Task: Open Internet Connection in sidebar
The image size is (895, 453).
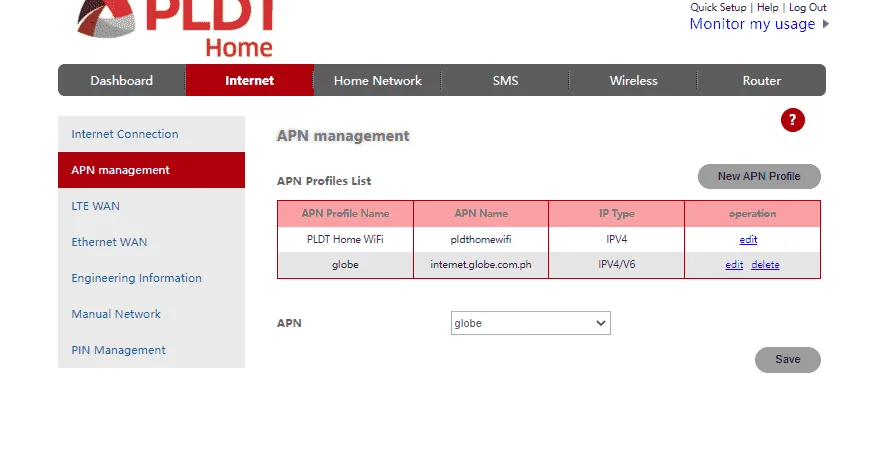Action: pos(151,134)
